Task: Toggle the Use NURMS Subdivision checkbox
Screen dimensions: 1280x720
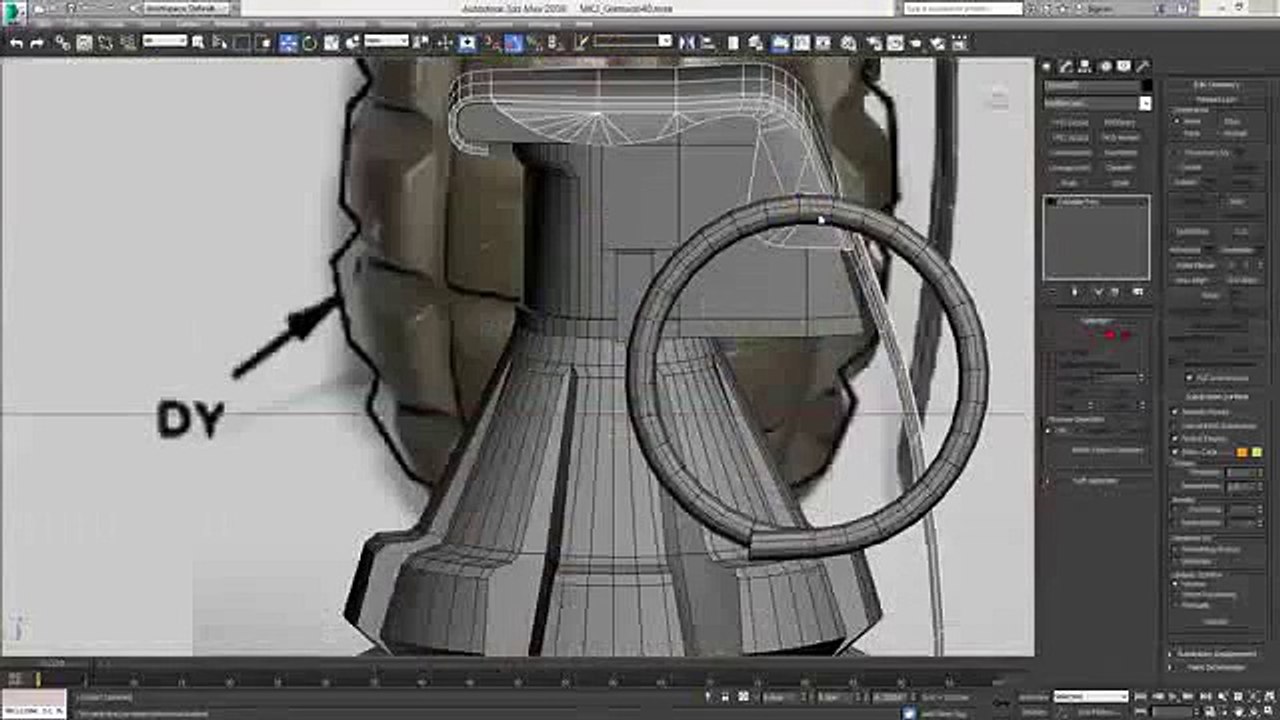Action: point(1176,426)
